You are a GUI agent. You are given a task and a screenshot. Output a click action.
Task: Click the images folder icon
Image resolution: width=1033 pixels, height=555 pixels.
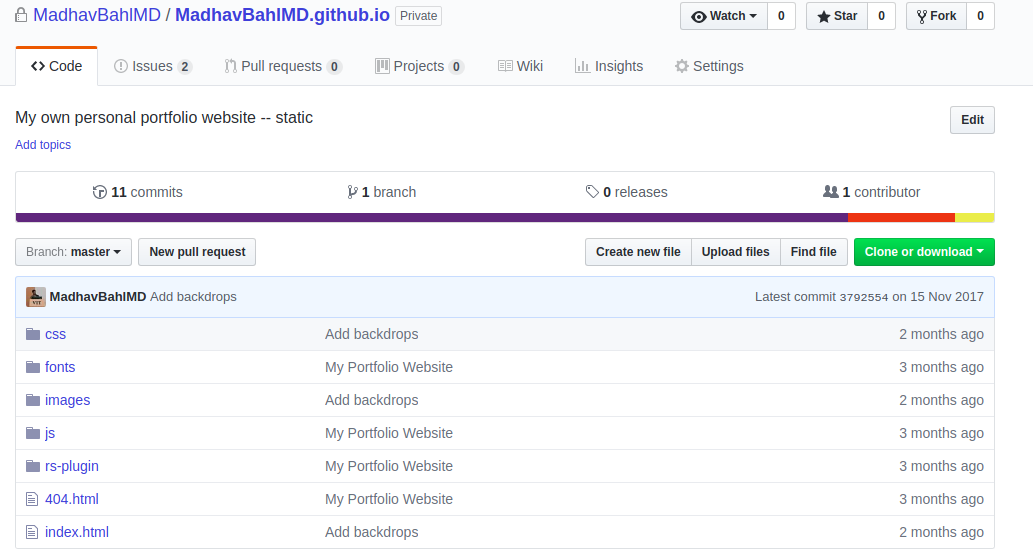click(32, 400)
